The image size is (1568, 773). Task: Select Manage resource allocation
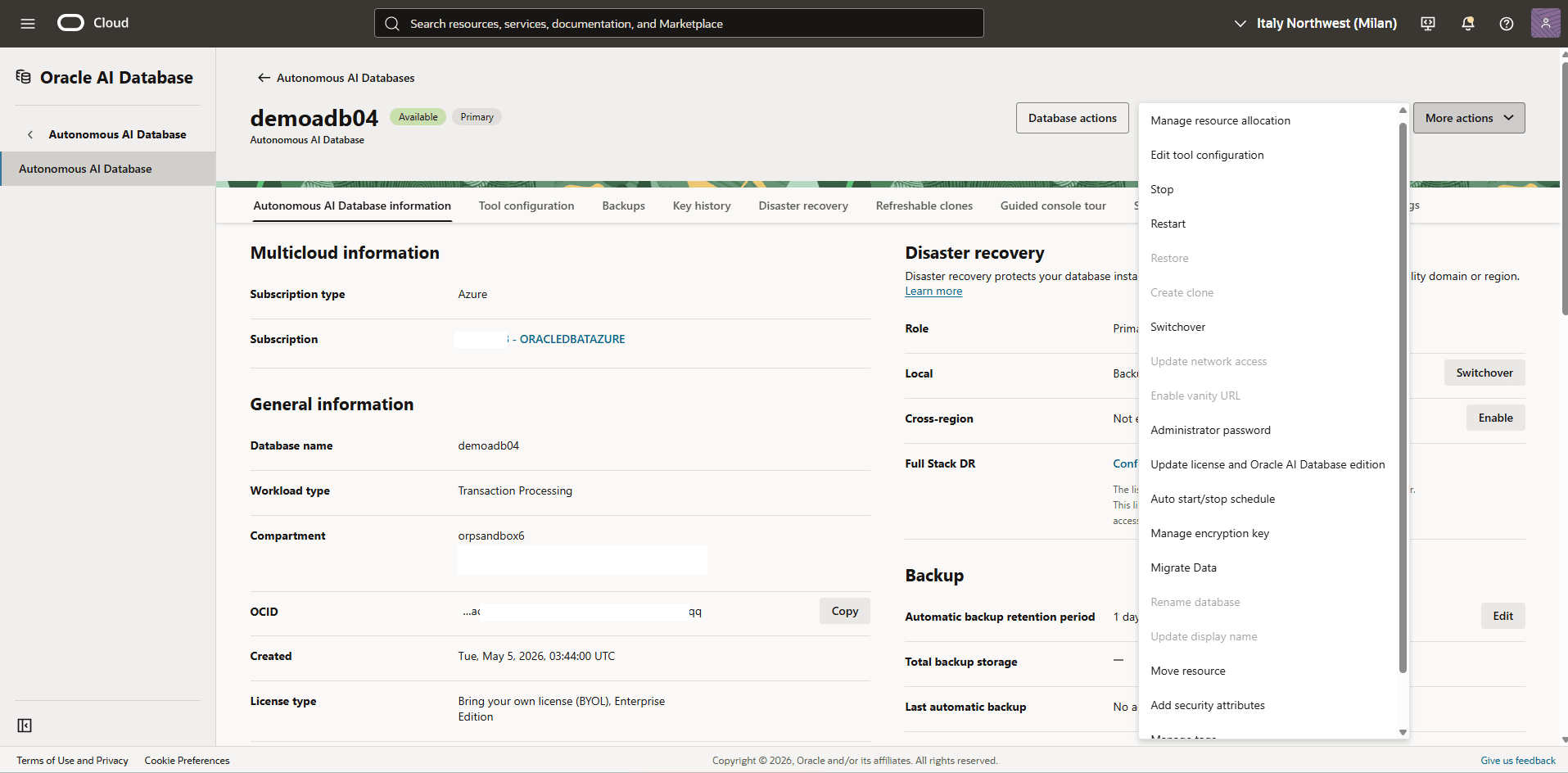point(1220,120)
